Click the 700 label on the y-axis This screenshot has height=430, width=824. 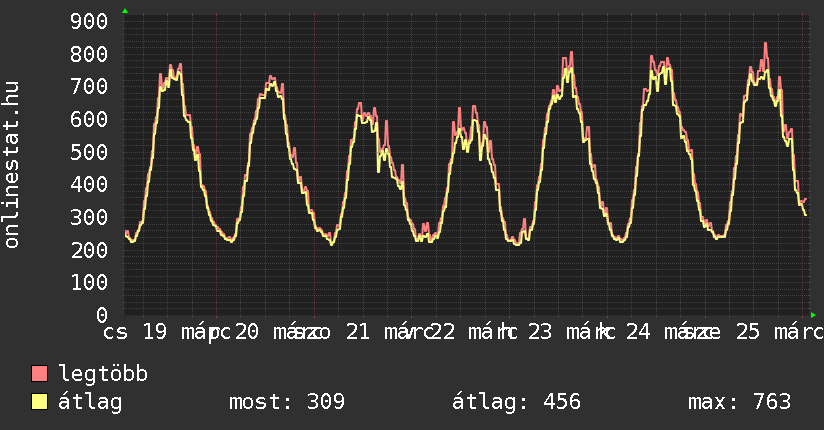(x=90, y=87)
